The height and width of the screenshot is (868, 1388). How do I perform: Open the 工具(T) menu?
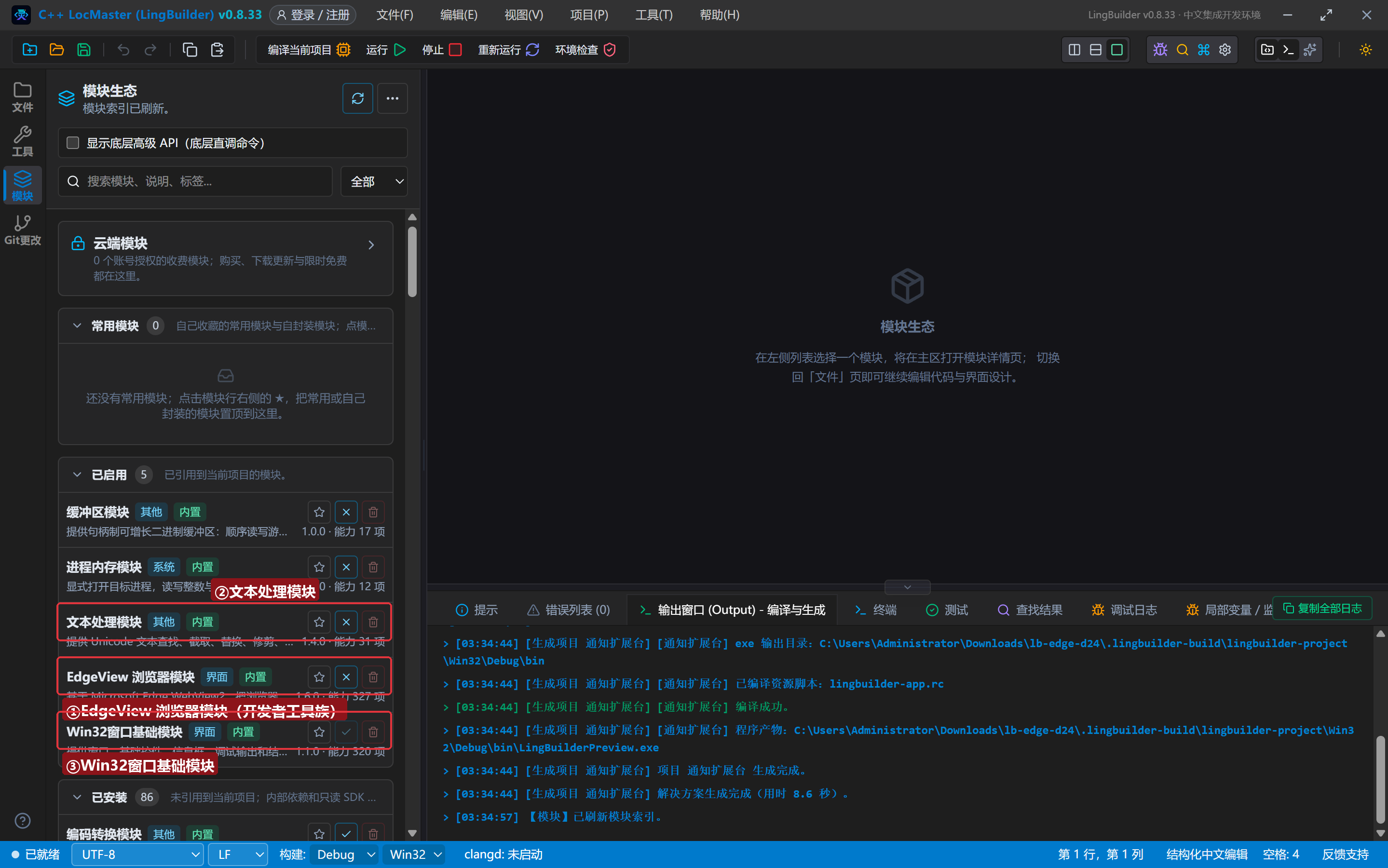(x=654, y=15)
